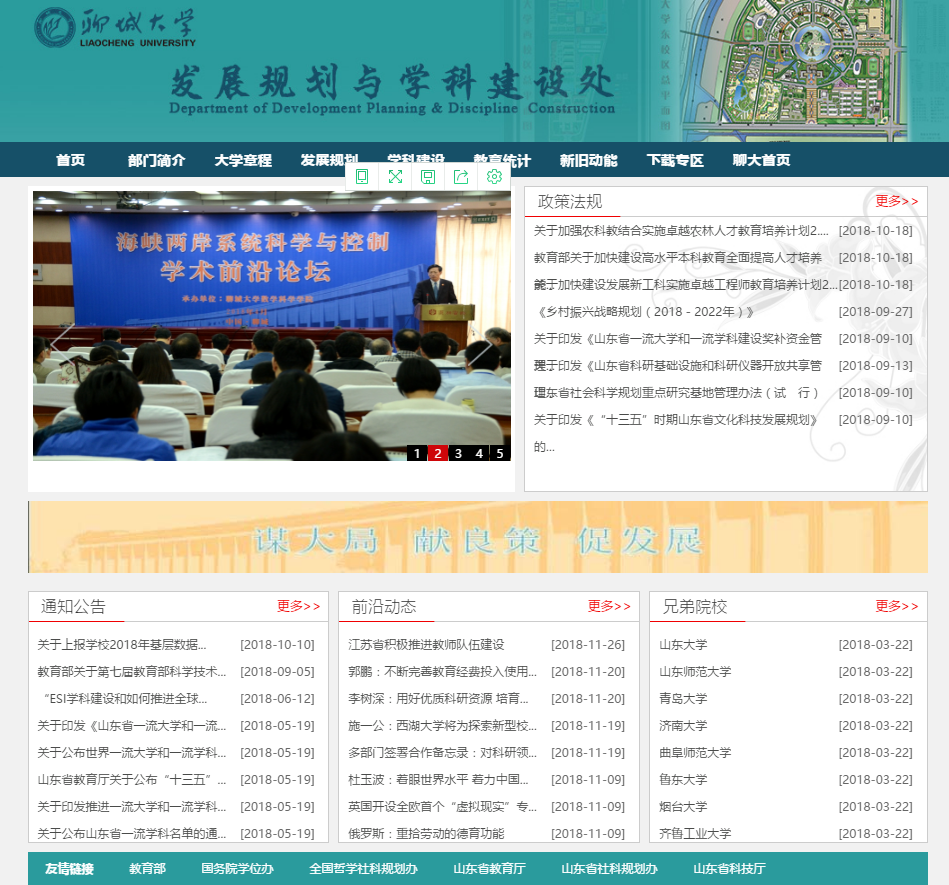Viewport: 949px width, 885px height.
Task: Open news 施一公：西湖大学将为探索新型校
Action: pos(442,726)
